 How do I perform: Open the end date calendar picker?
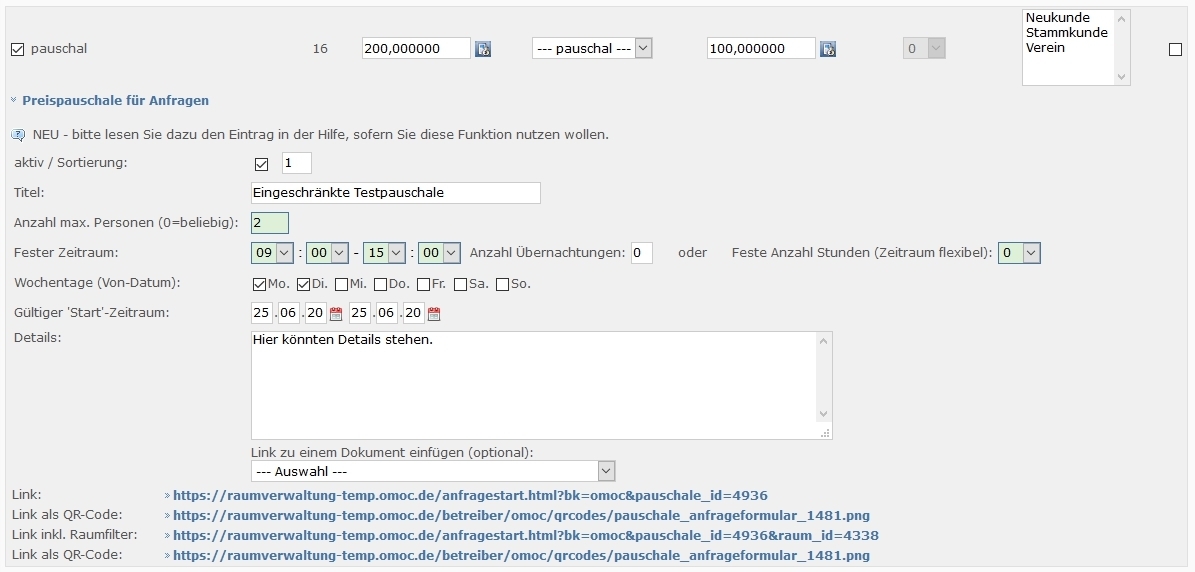[x=434, y=314]
